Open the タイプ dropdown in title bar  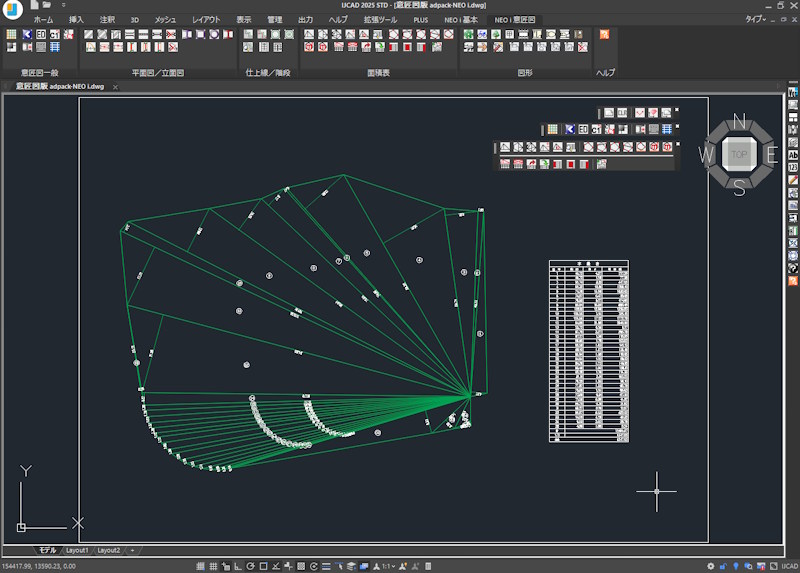(x=757, y=19)
